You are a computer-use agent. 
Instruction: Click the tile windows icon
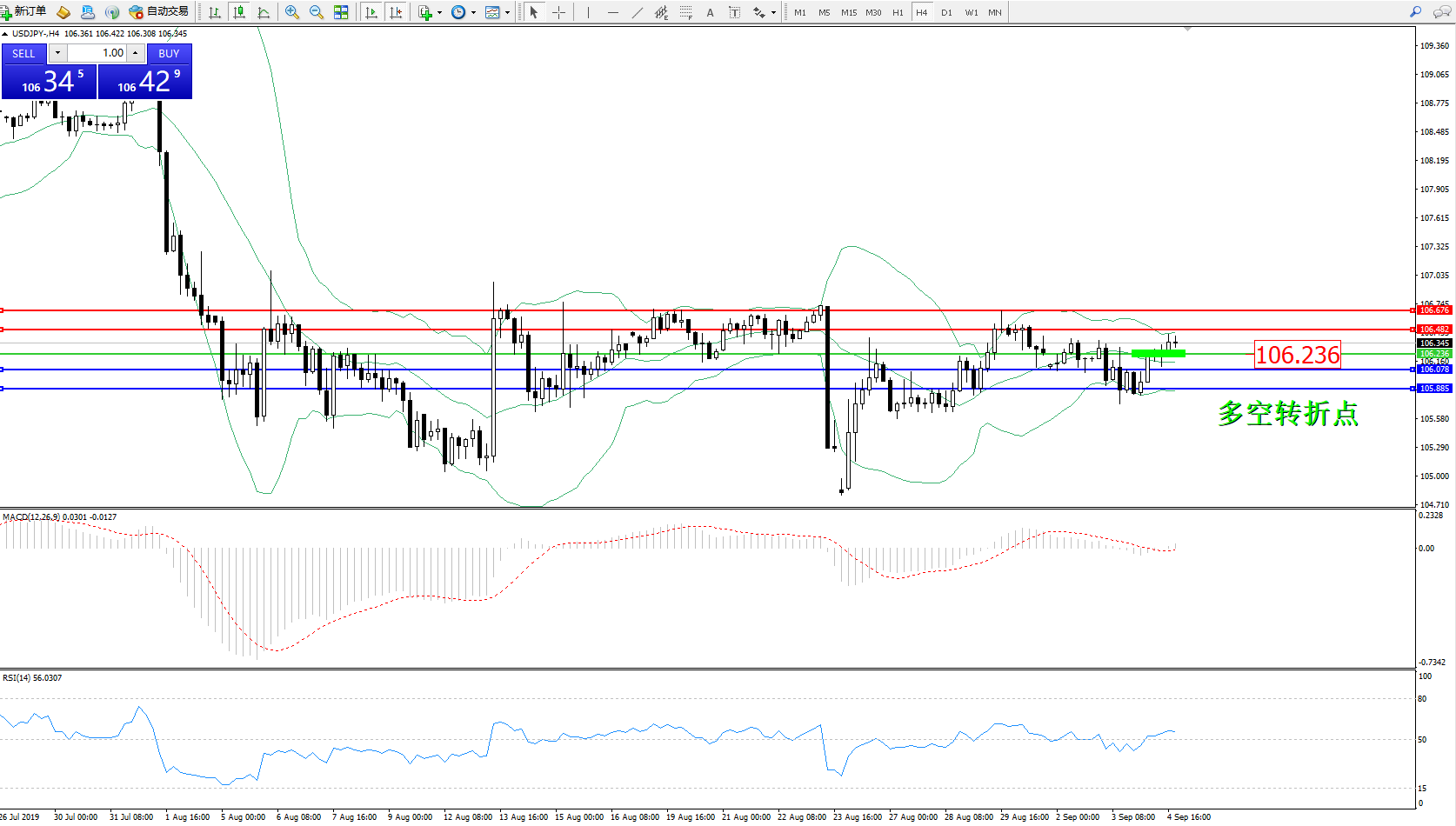coord(341,12)
